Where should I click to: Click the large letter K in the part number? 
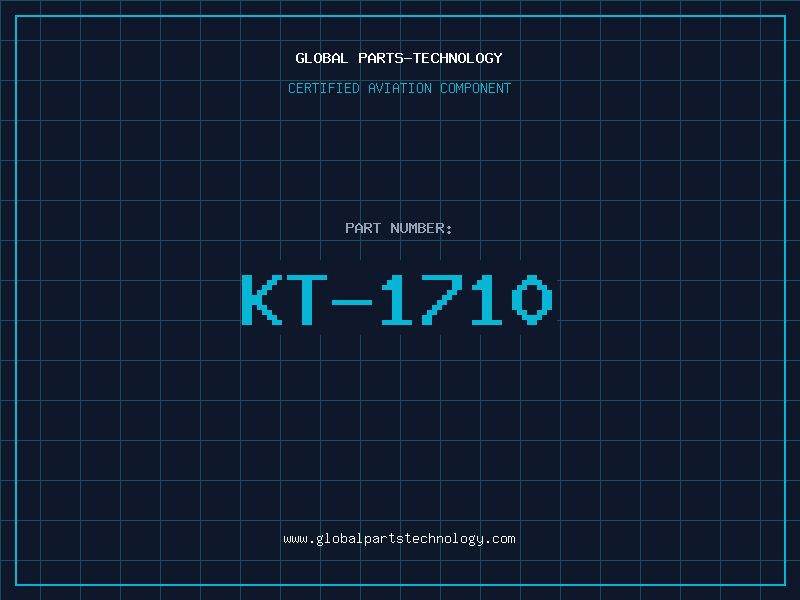261,300
